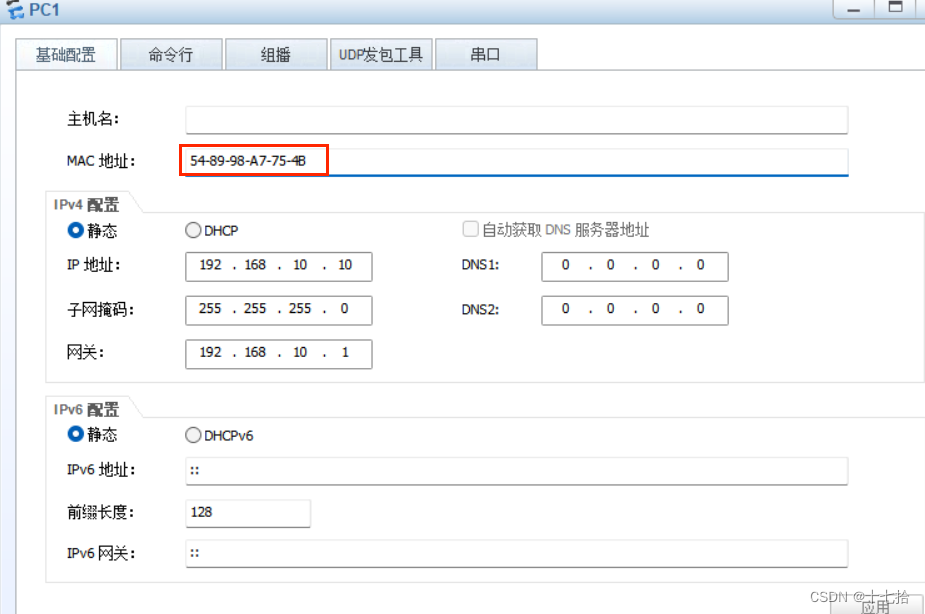Select the IPv4 DHCP radio button

193,230
